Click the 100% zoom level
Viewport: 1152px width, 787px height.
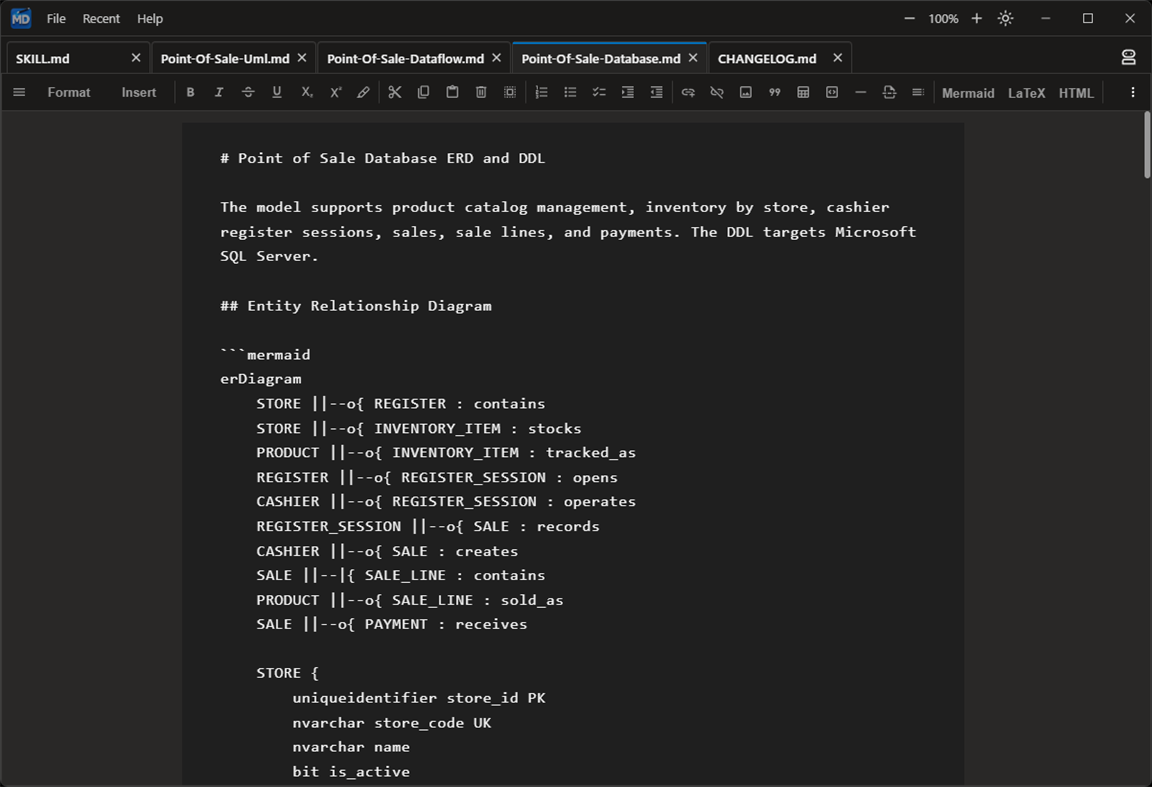click(x=943, y=19)
